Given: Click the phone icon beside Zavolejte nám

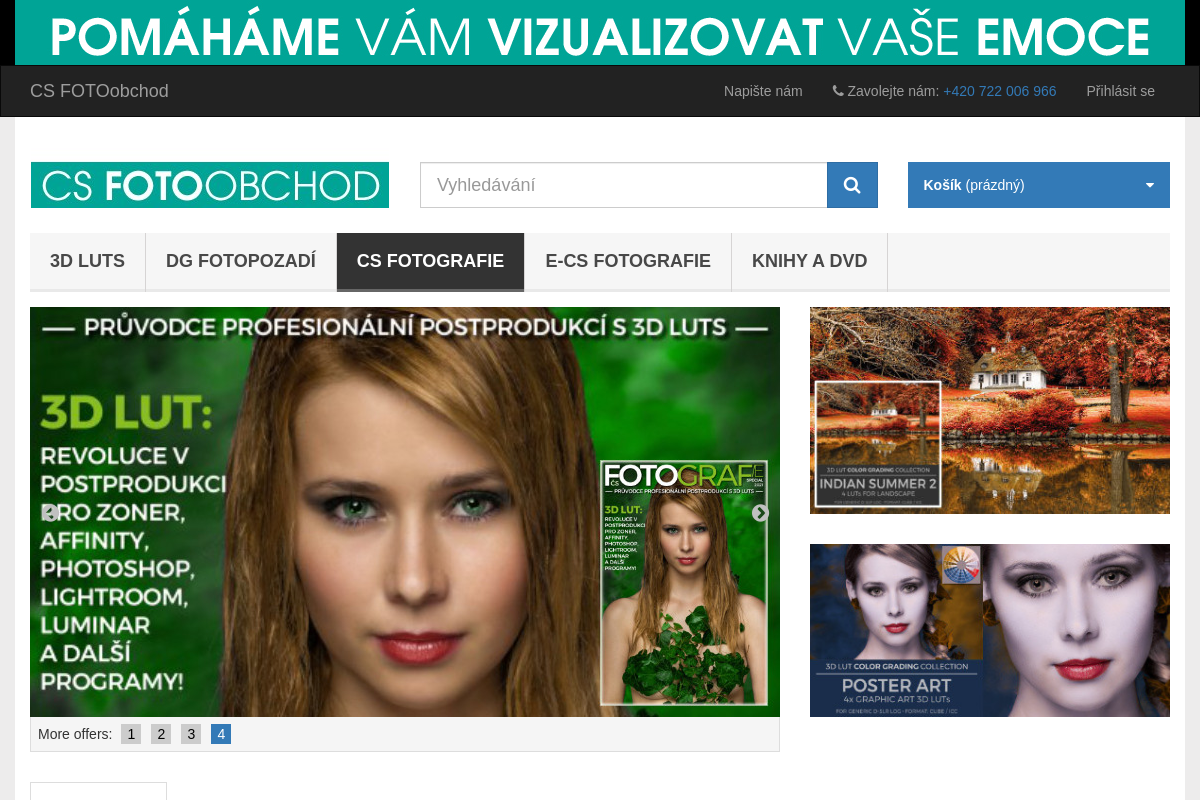Looking at the screenshot, I should pos(838,91).
